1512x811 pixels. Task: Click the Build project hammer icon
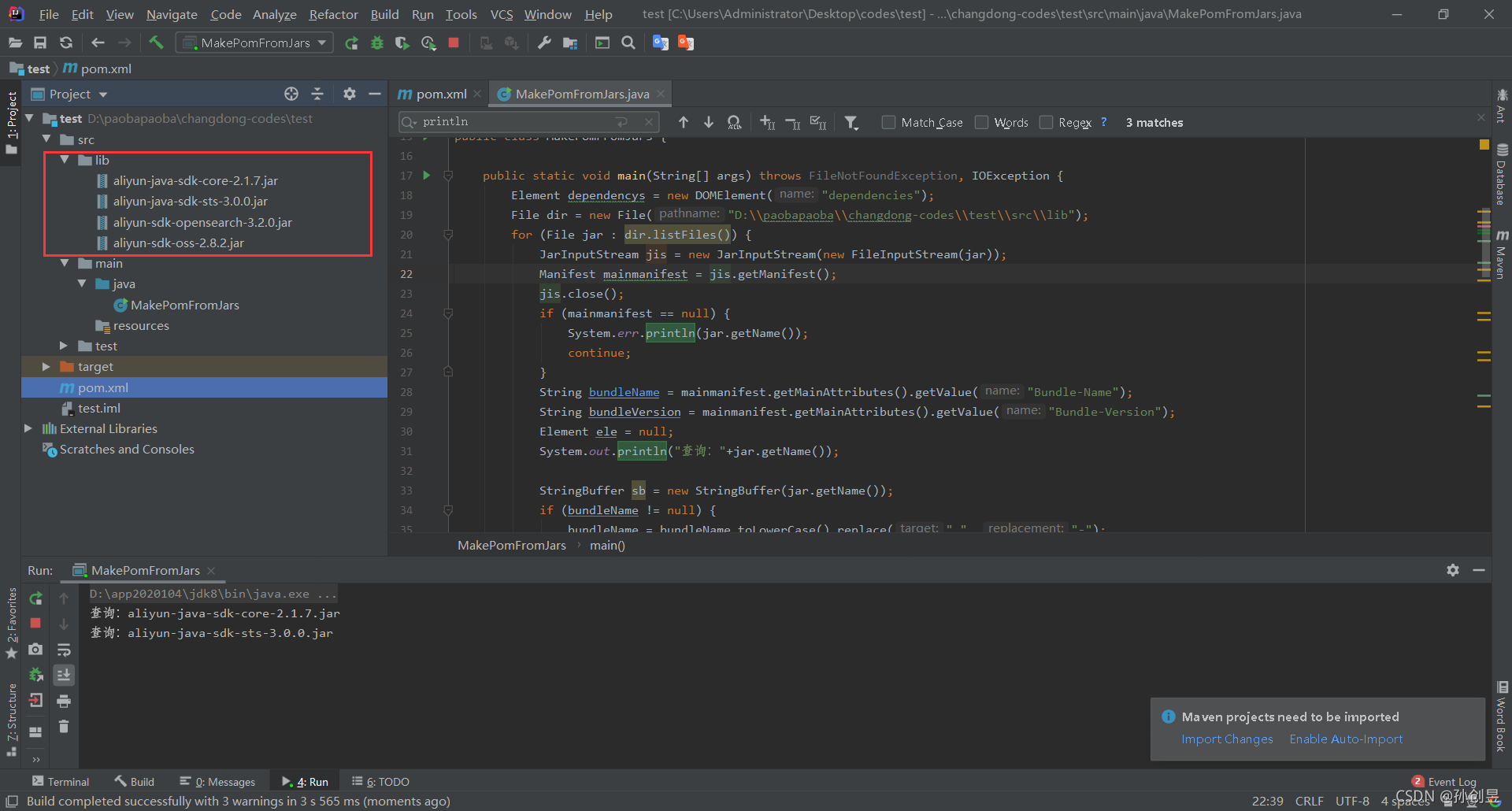coord(156,43)
